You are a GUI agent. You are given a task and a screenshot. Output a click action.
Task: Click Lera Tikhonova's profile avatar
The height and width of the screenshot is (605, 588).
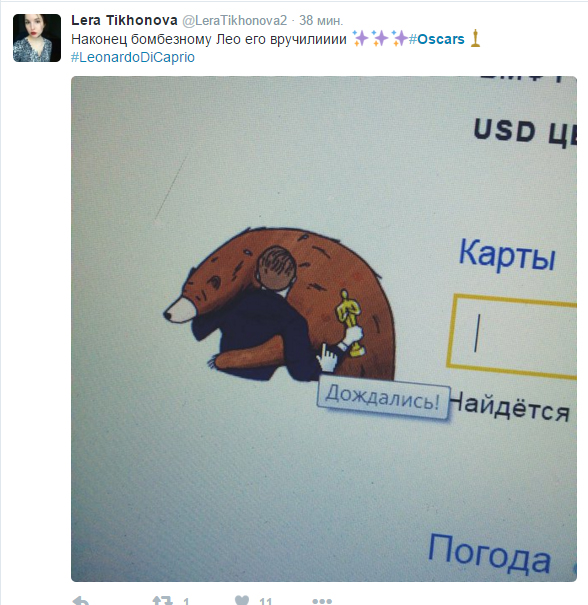(37, 38)
